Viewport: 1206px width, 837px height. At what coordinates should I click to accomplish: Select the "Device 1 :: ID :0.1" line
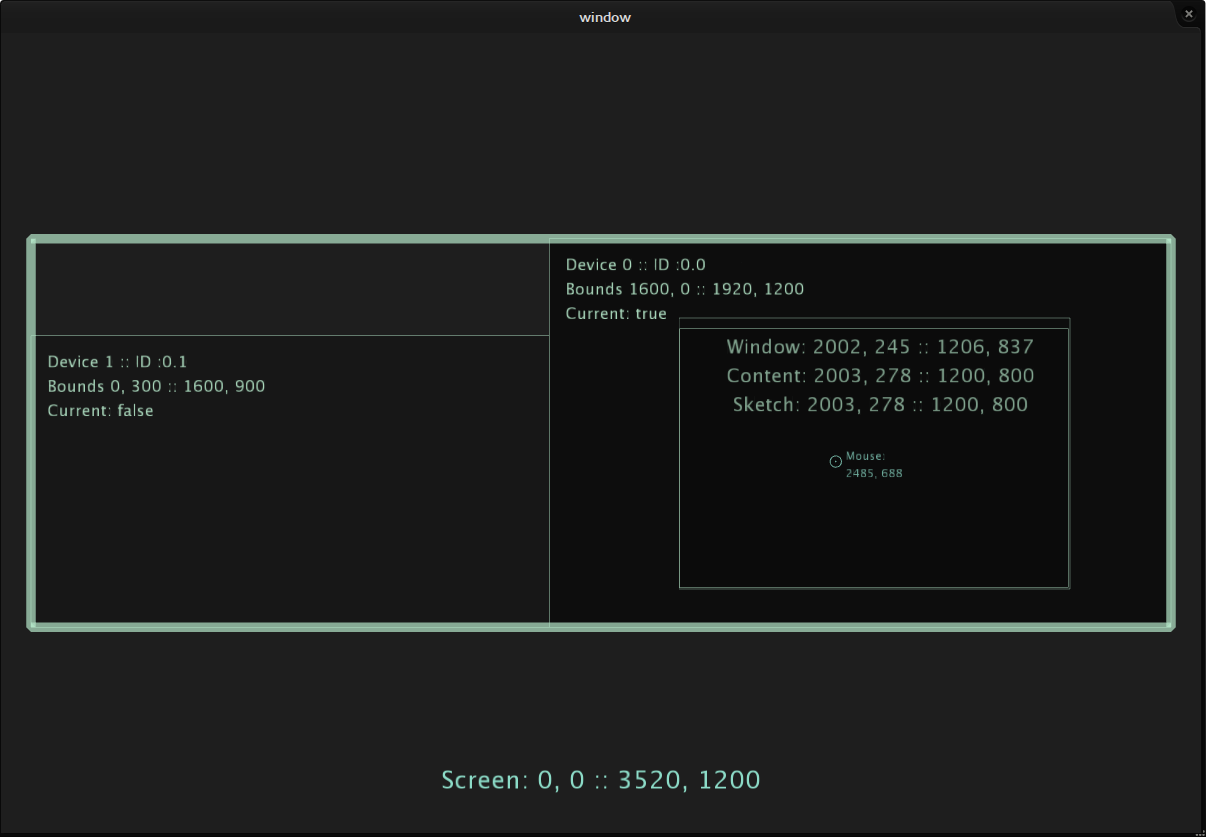(x=117, y=362)
